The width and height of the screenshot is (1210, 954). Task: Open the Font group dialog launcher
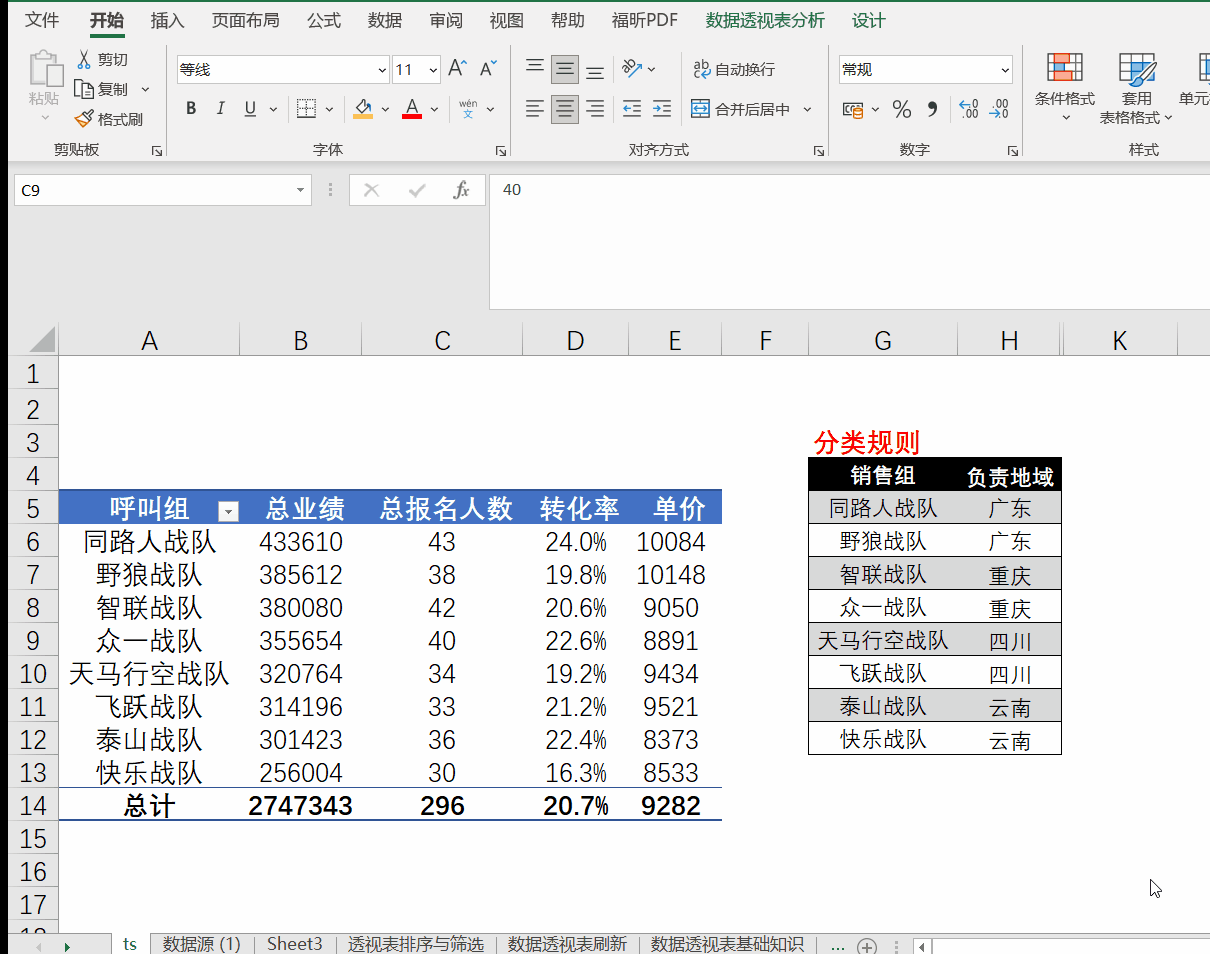(x=500, y=150)
